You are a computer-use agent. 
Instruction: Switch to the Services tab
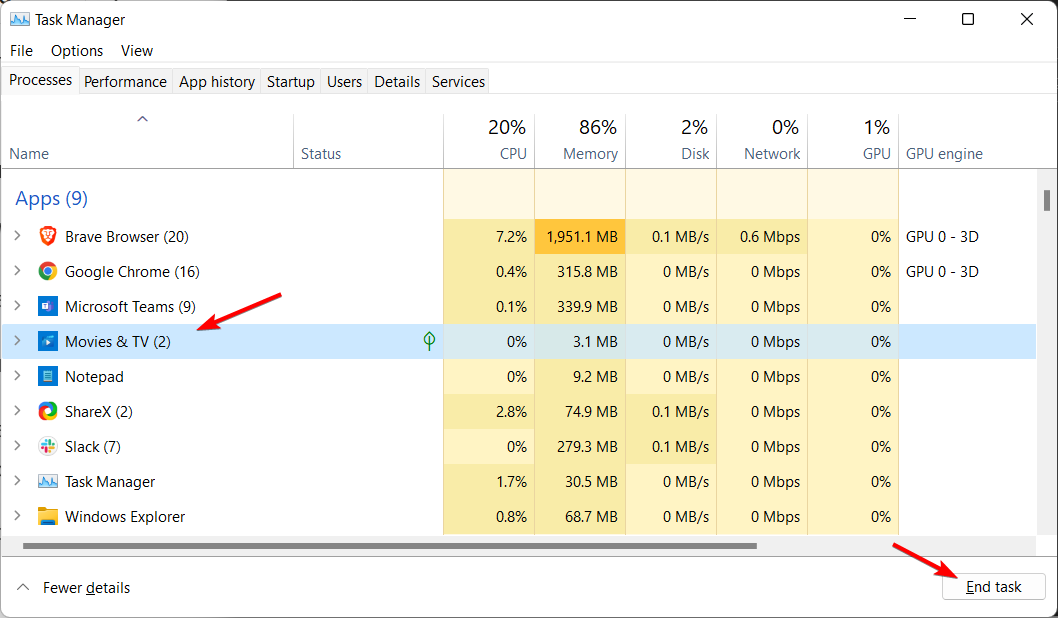[x=459, y=82]
